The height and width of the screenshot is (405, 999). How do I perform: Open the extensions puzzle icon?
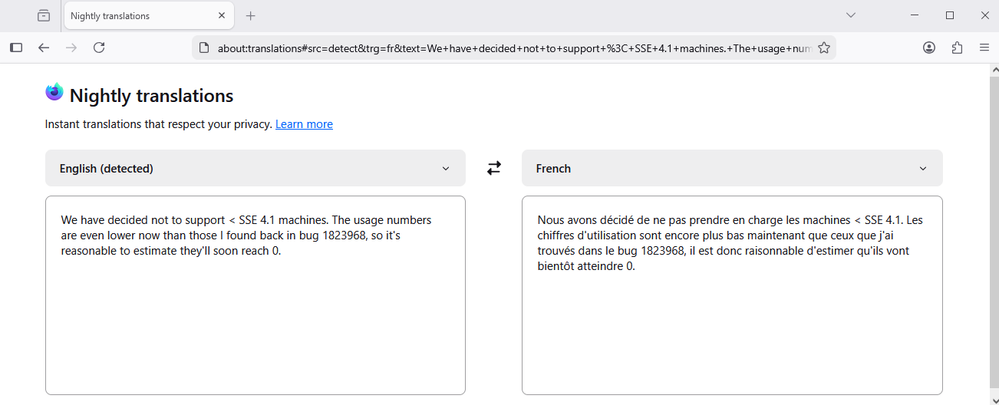(957, 47)
